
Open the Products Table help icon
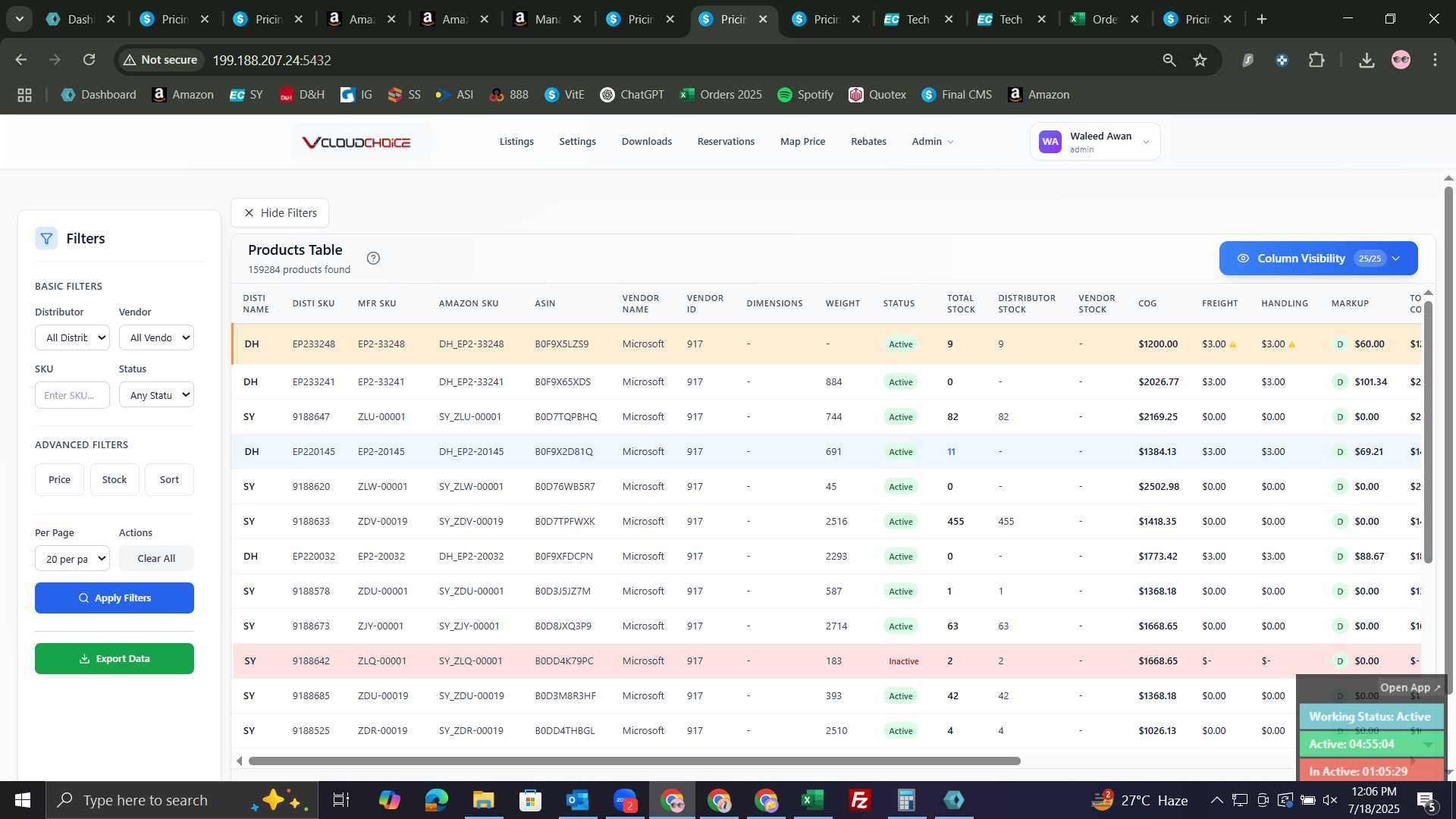373,258
